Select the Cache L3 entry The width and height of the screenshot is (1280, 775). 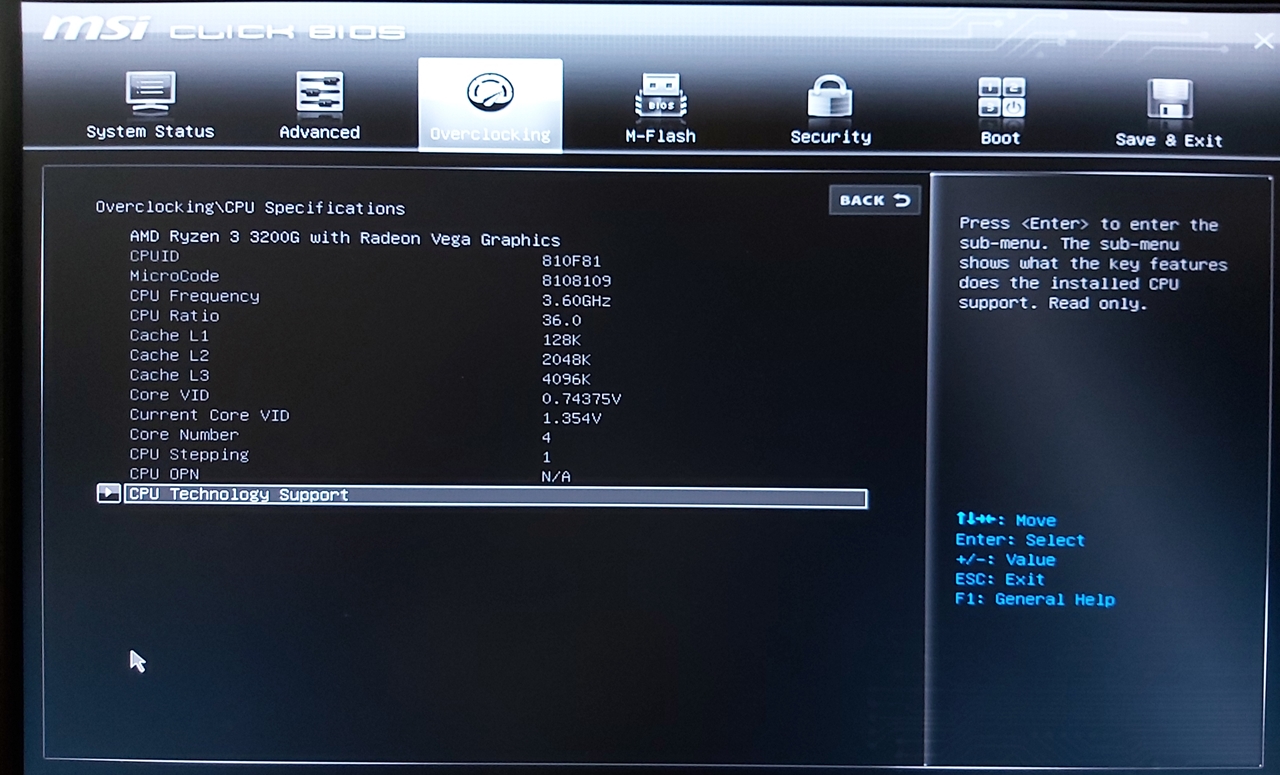[169, 375]
